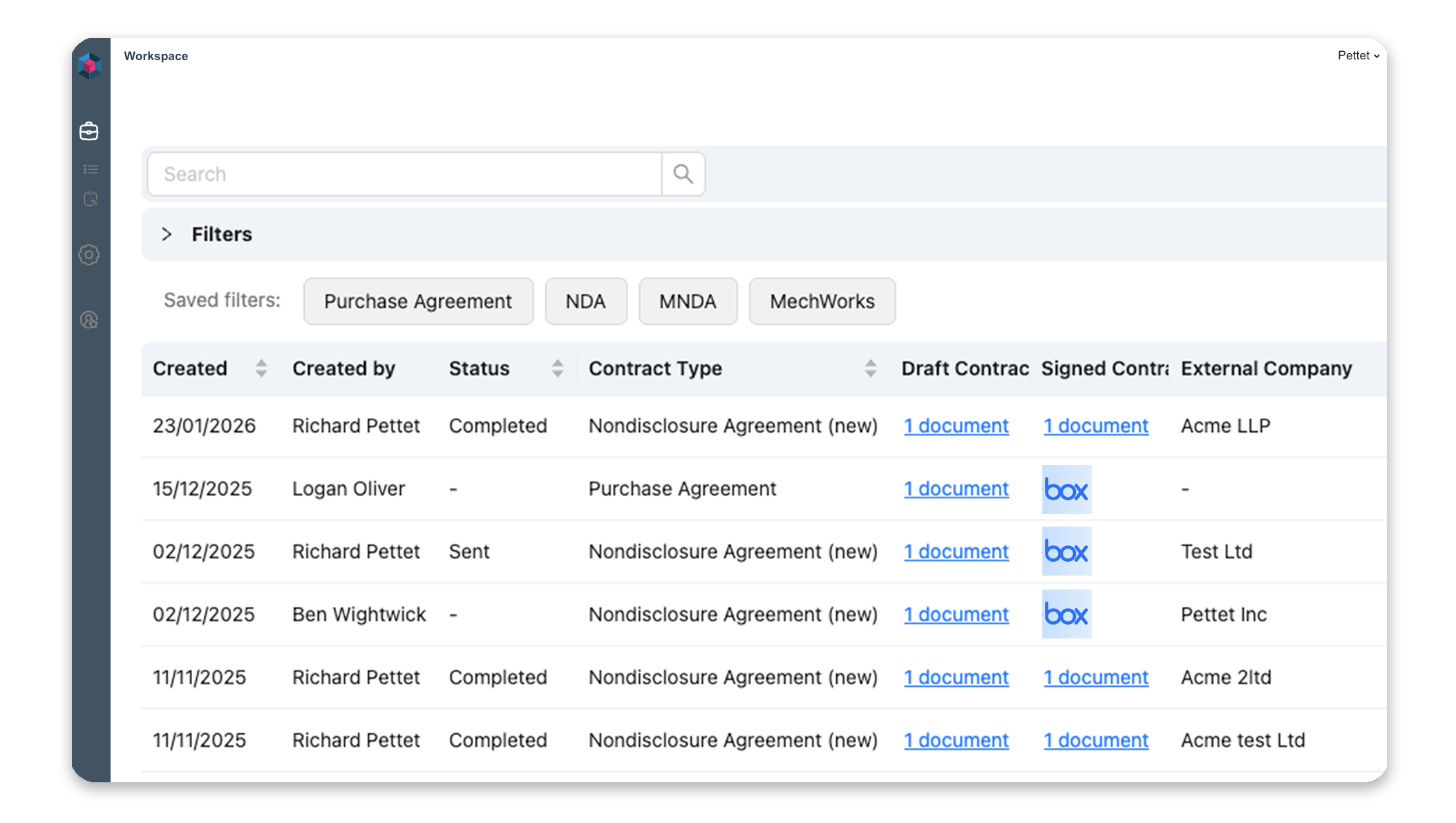This screenshot has height=823, width=1456.
Task: Click the Ben Wightwick cell
Action: pos(359,614)
